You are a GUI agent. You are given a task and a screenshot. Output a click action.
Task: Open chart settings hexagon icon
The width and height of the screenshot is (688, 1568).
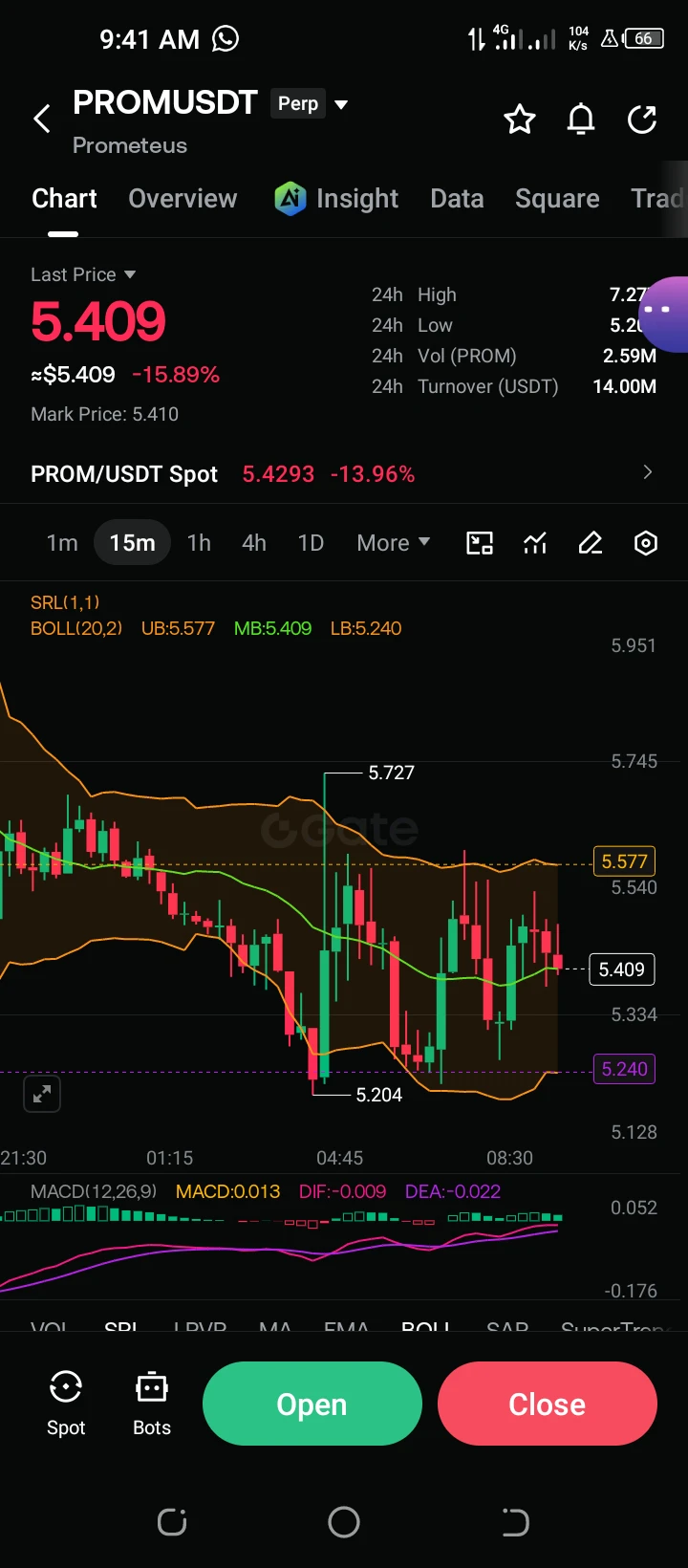(646, 543)
